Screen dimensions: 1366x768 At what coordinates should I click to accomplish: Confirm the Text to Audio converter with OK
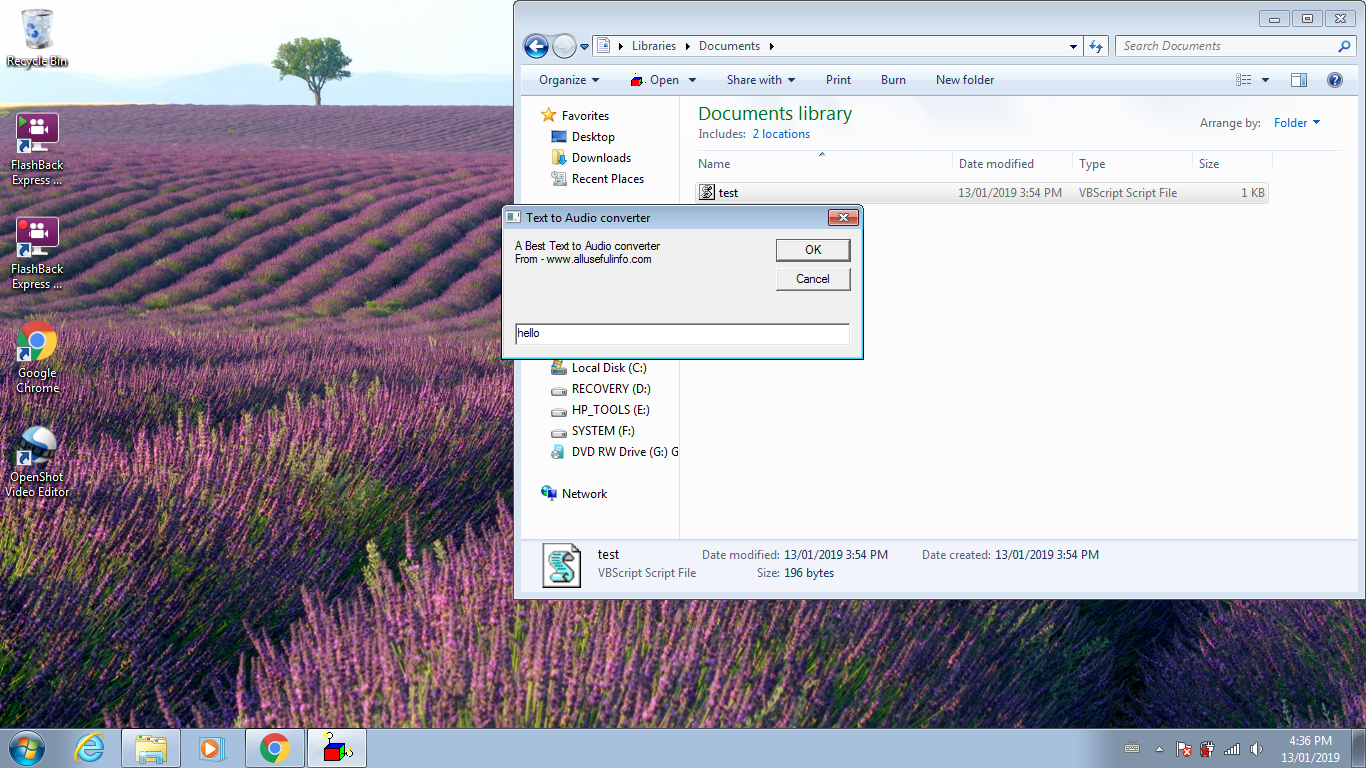click(812, 250)
